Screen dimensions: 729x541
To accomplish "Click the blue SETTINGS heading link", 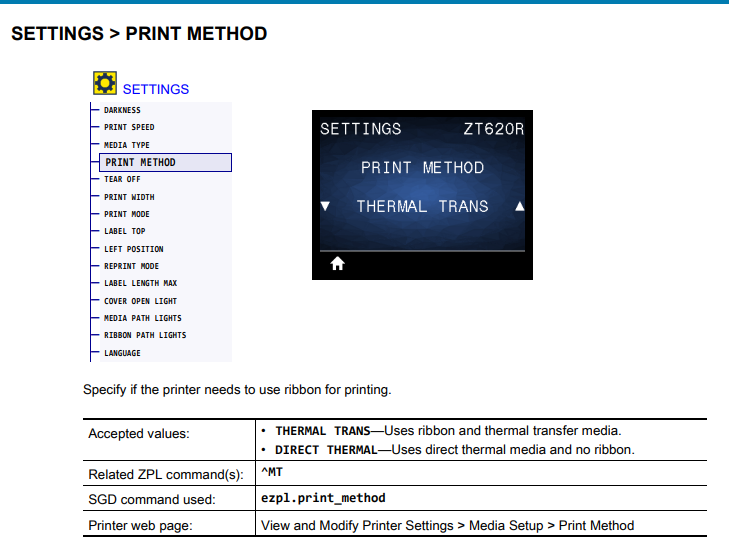I will (x=156, y=89).
